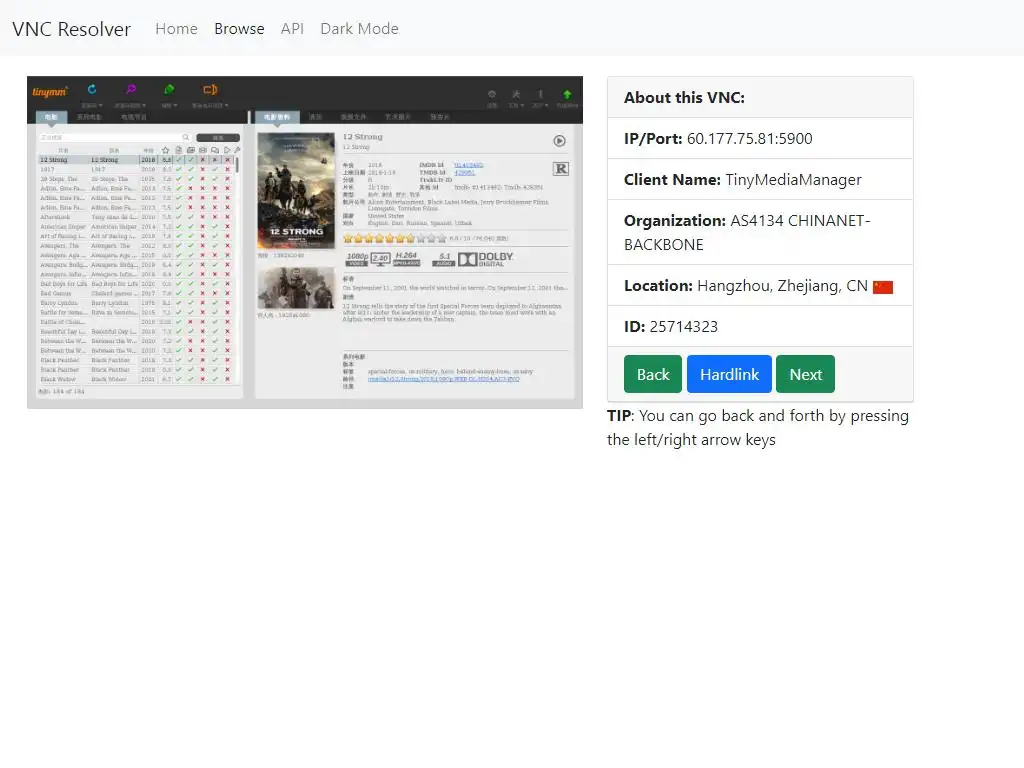Open the TinyMediaManager VNC screenshot
This screenshot has height=768, width=1024.
(305, 242)
